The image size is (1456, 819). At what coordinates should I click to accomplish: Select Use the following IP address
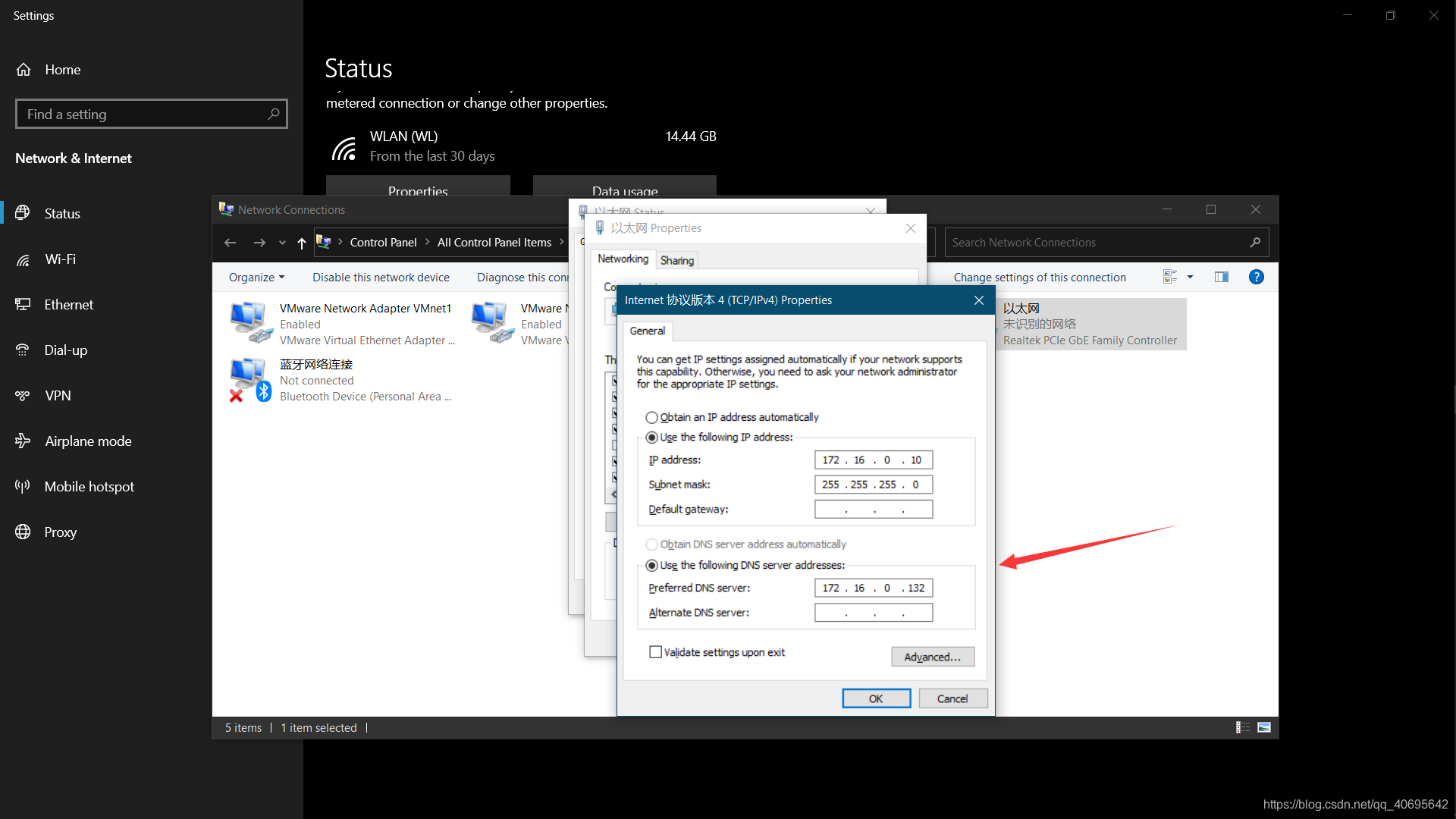651,438
